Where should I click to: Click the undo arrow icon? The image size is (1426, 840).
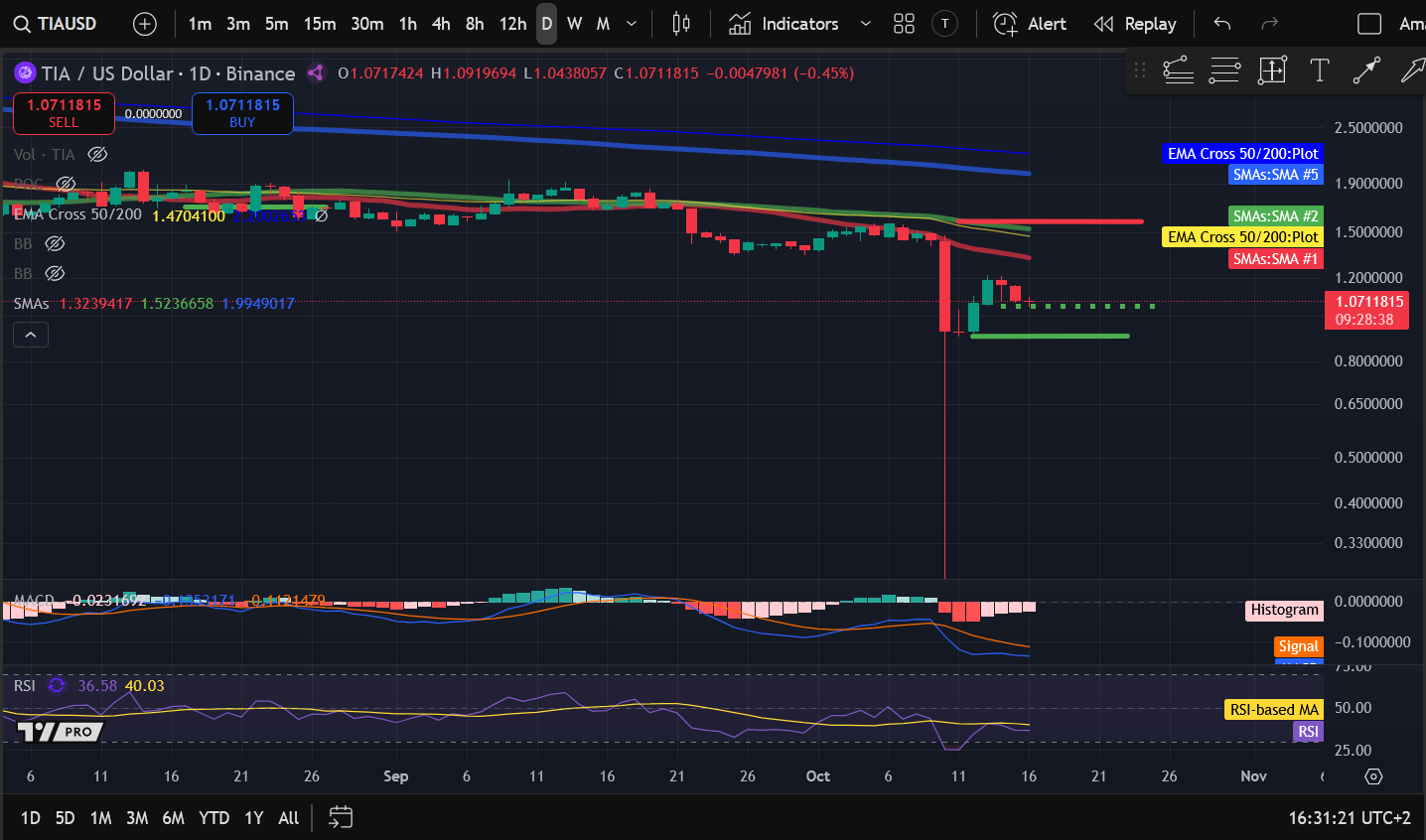click(1222, 24)
